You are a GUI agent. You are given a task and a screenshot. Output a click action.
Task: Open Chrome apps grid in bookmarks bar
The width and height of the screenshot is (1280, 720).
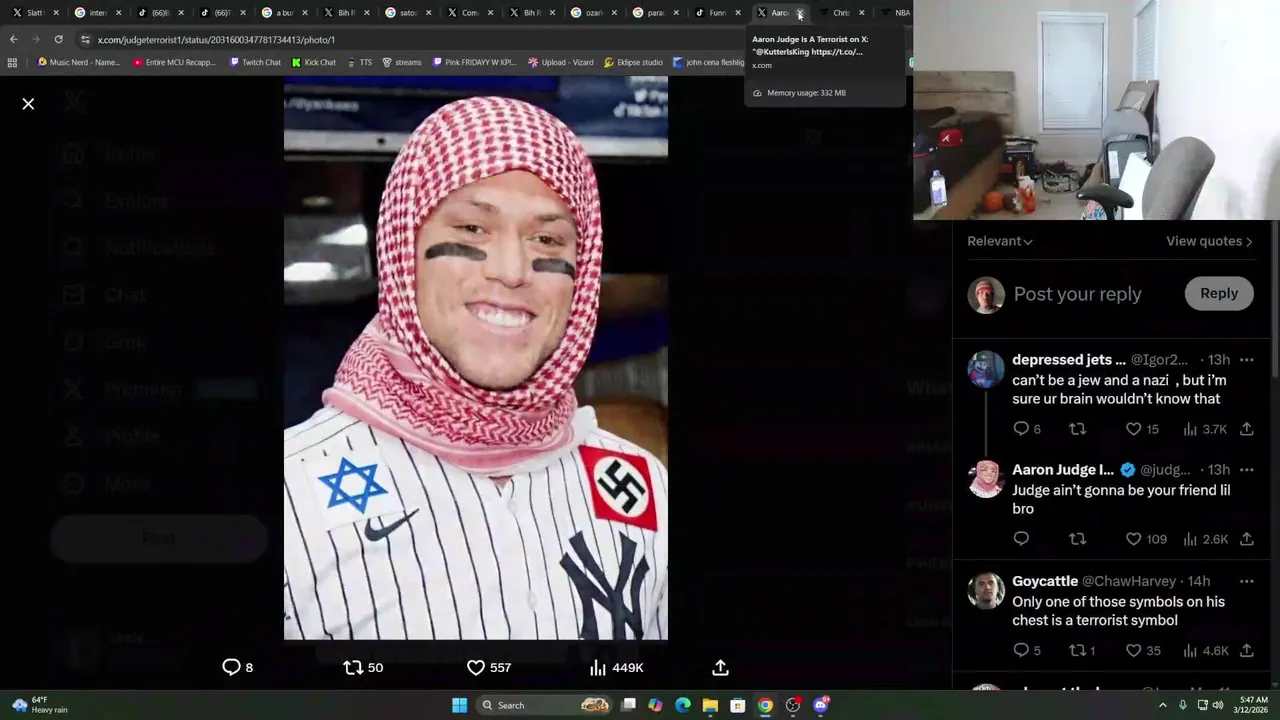tap(12, 62)
